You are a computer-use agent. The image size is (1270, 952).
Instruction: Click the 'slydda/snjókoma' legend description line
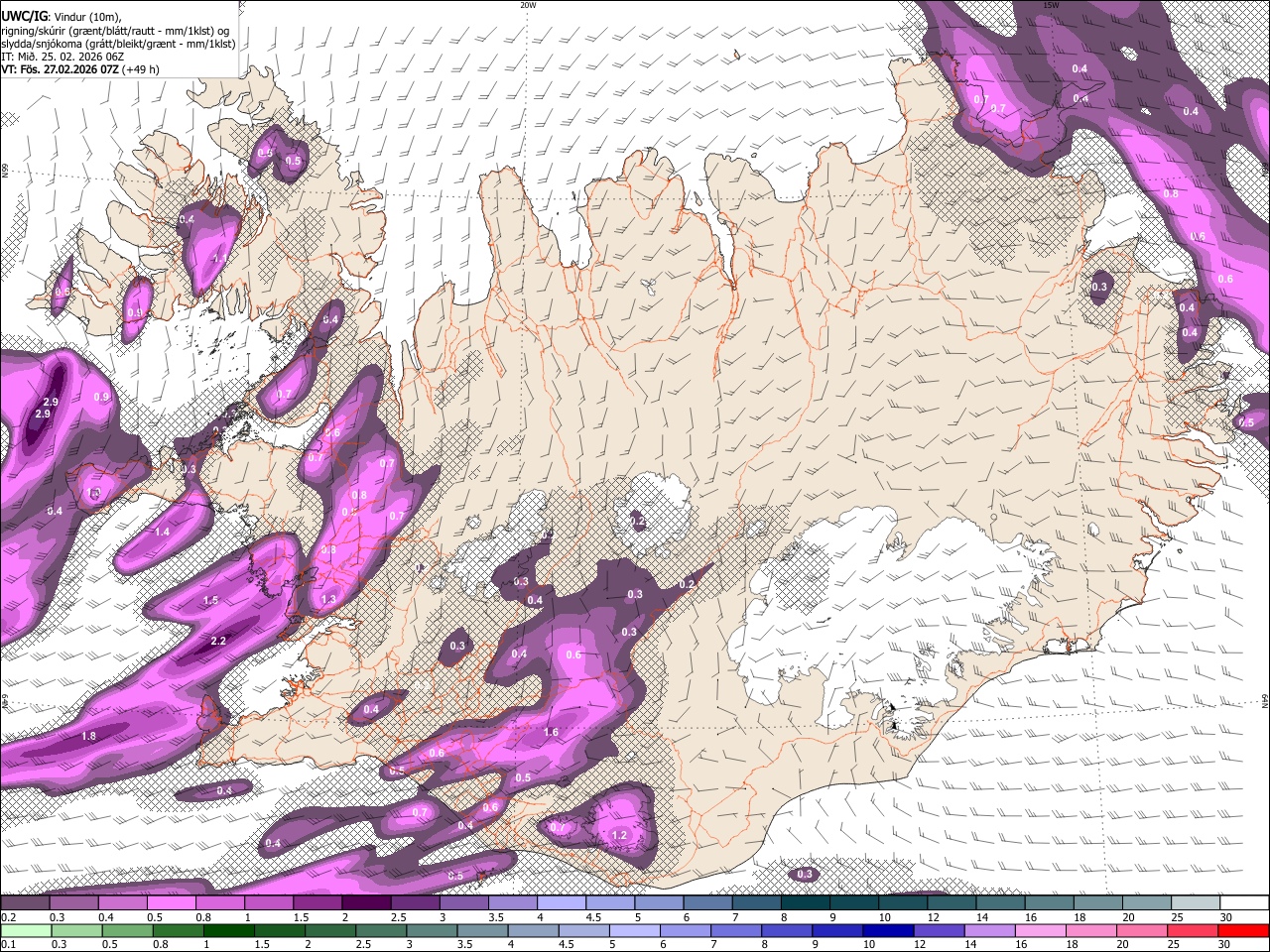[118, 44]
